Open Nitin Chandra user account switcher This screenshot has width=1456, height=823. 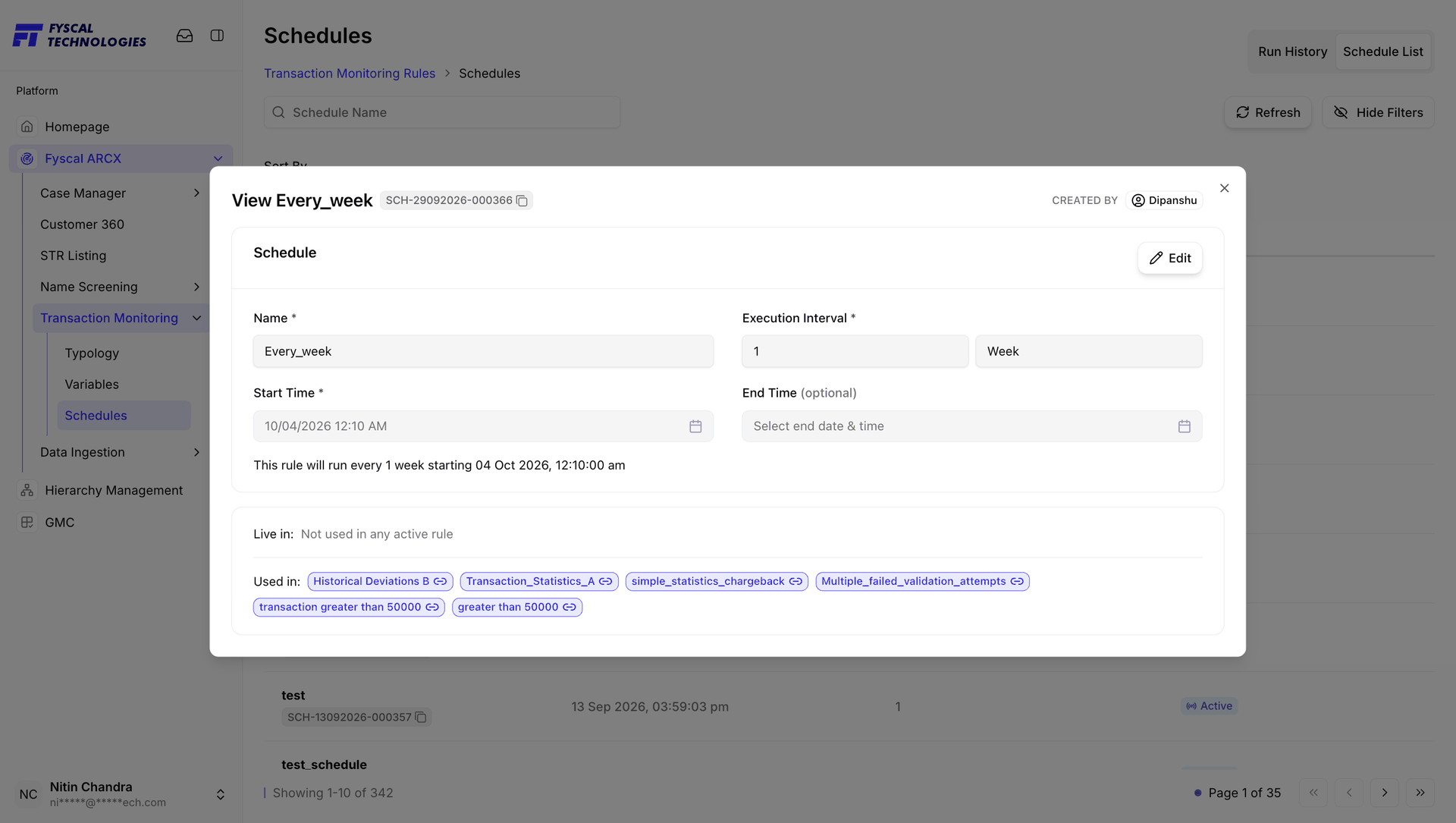(220, 794)
